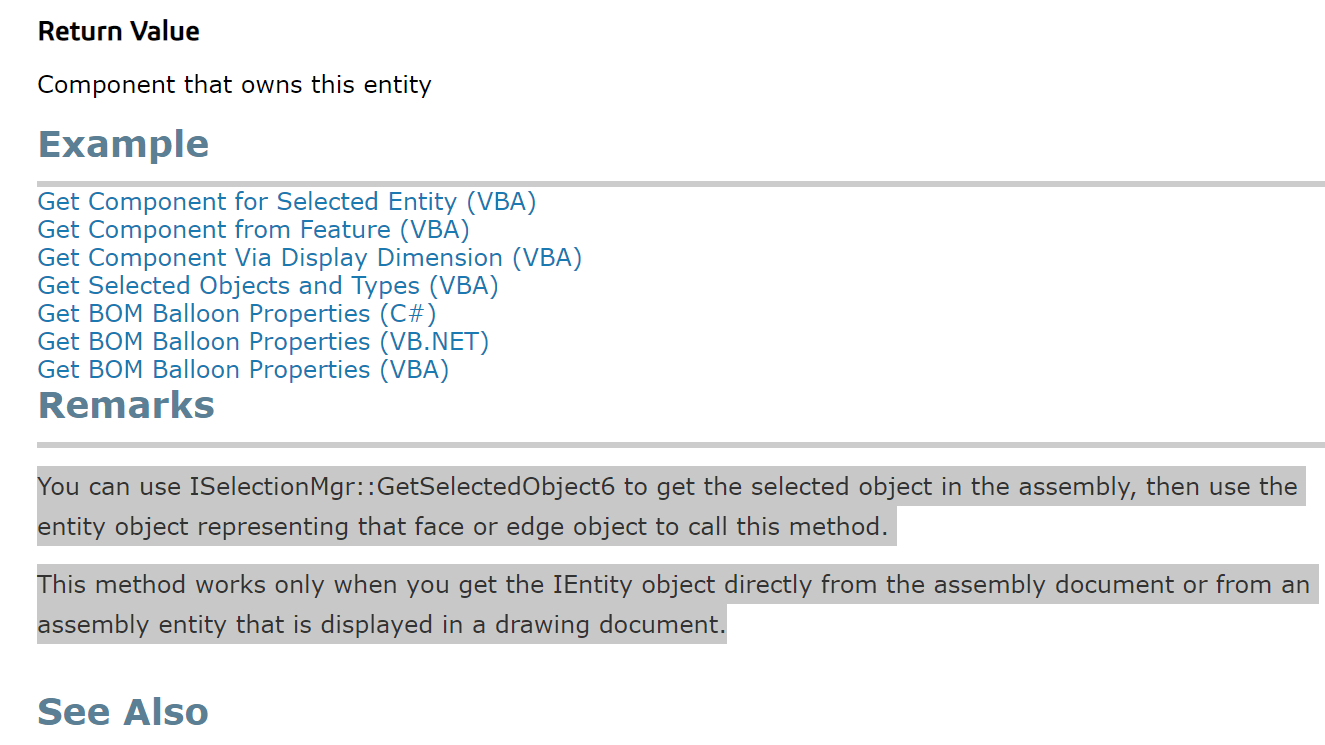Click the gray divider below Example heading
This screenshot has width=1325, height=745.
pyautogui.click(x=681, y=184)
